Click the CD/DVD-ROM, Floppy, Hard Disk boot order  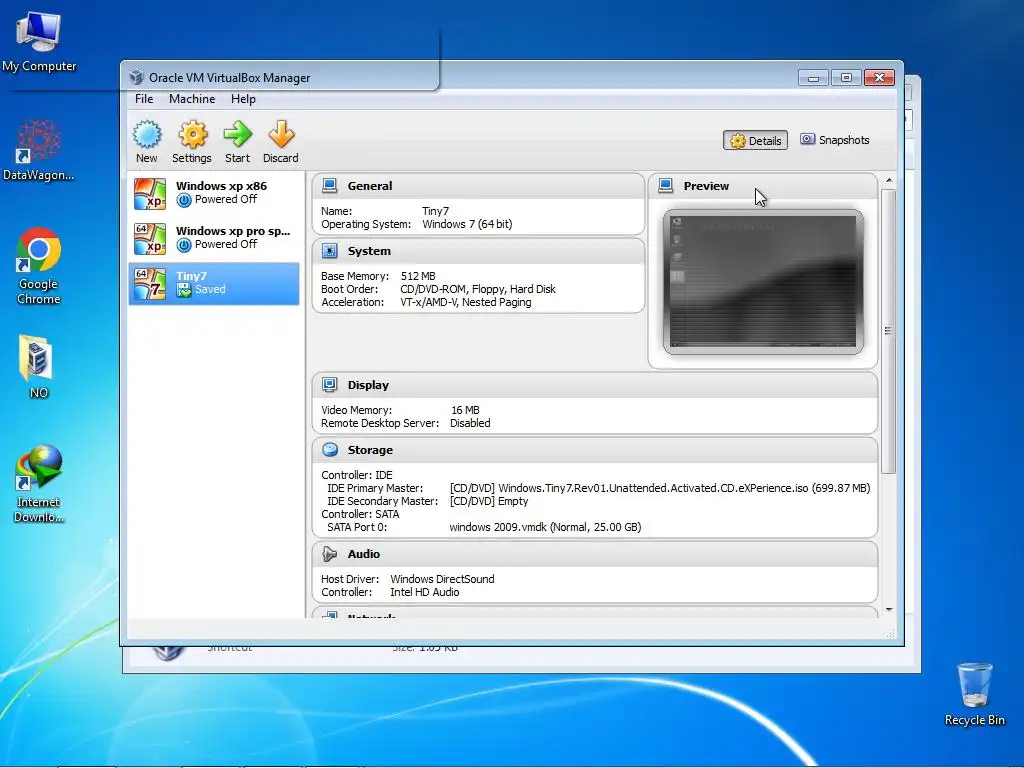pos(478,289)
